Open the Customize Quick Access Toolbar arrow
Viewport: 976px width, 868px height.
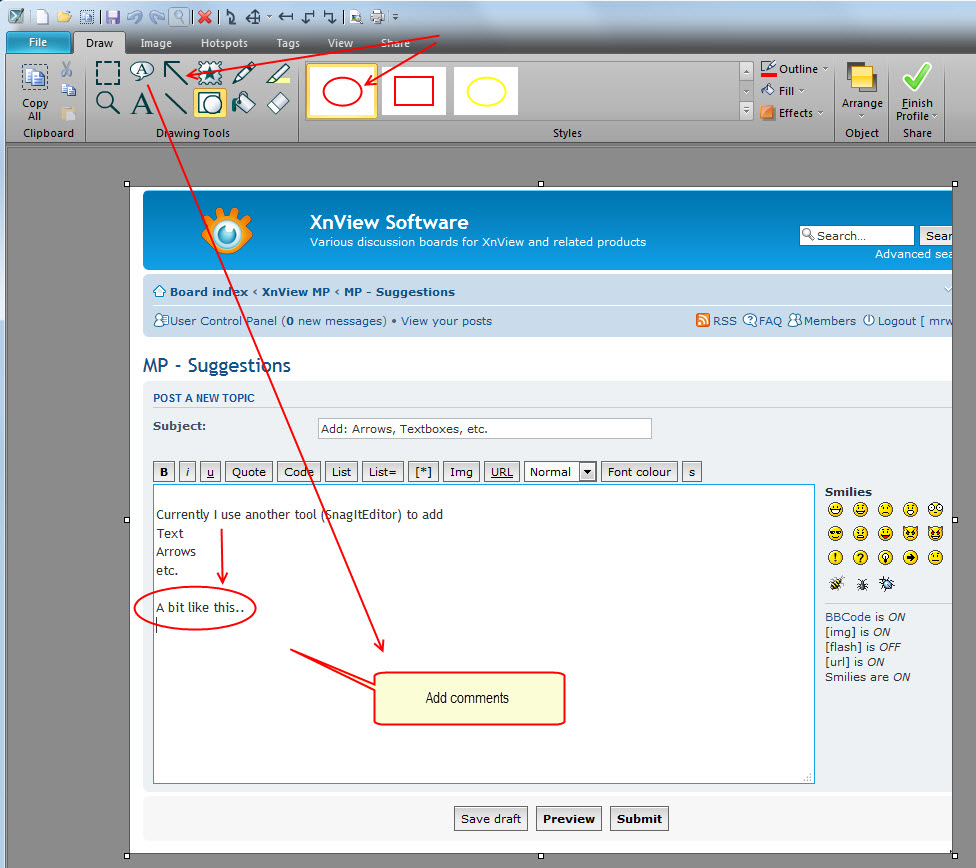[395, 17]
